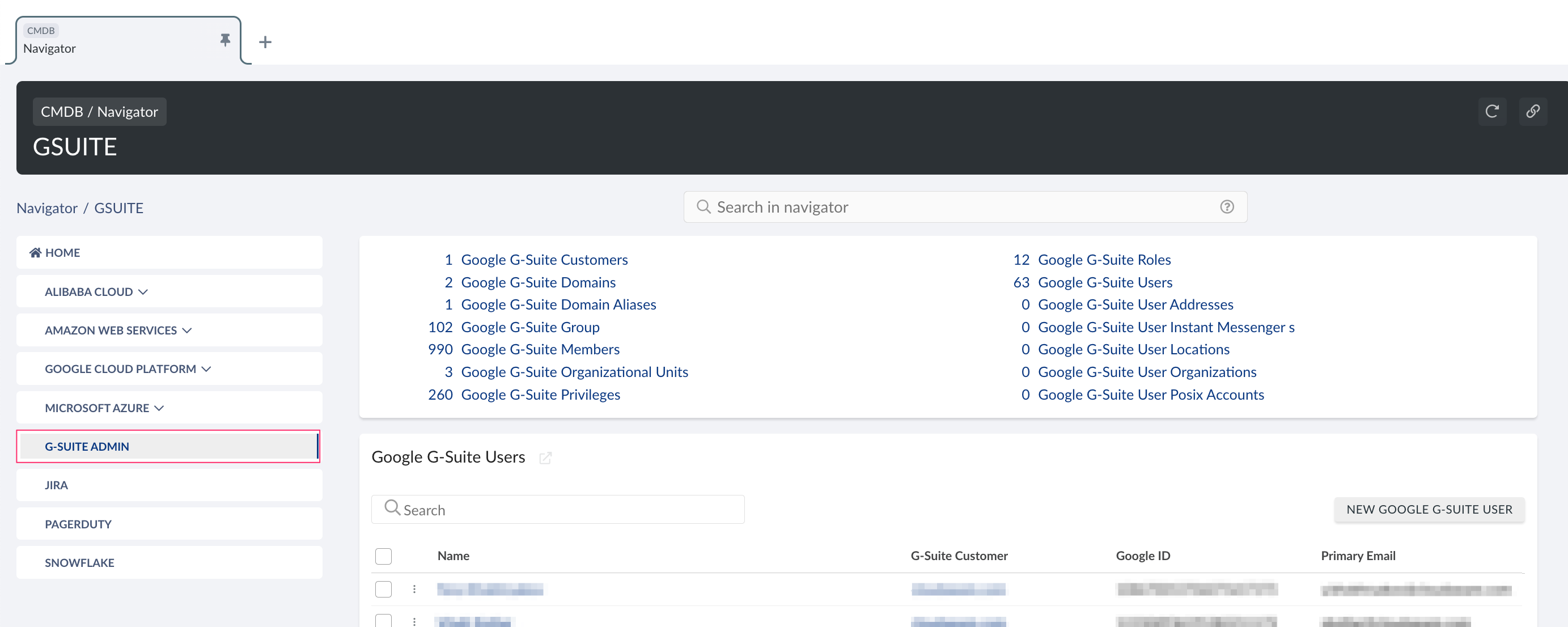Open Google G-Suite Organizational Units list
Image resolution: width=1568 pixels, height=627 pixels.
click(575, 372)
